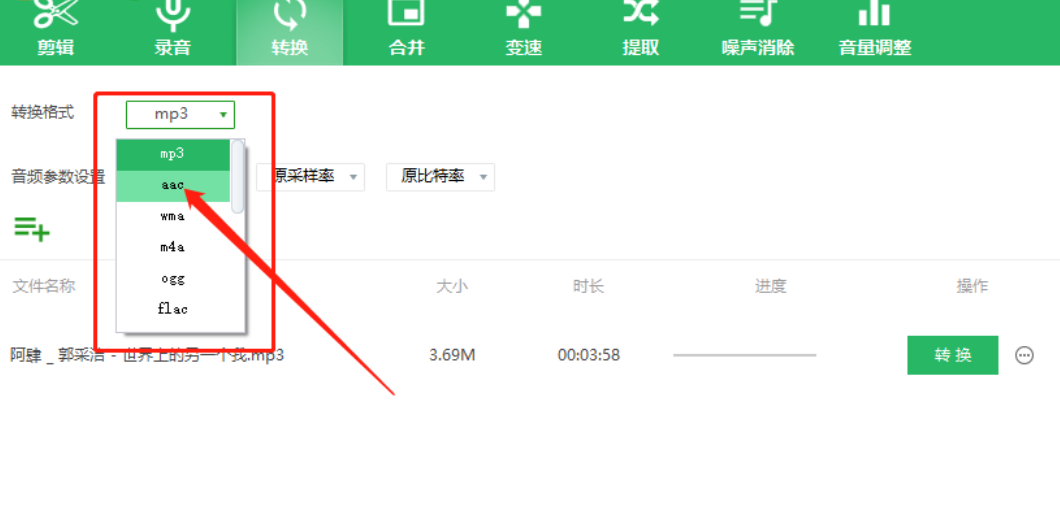Choose wma from the format list

173,217
